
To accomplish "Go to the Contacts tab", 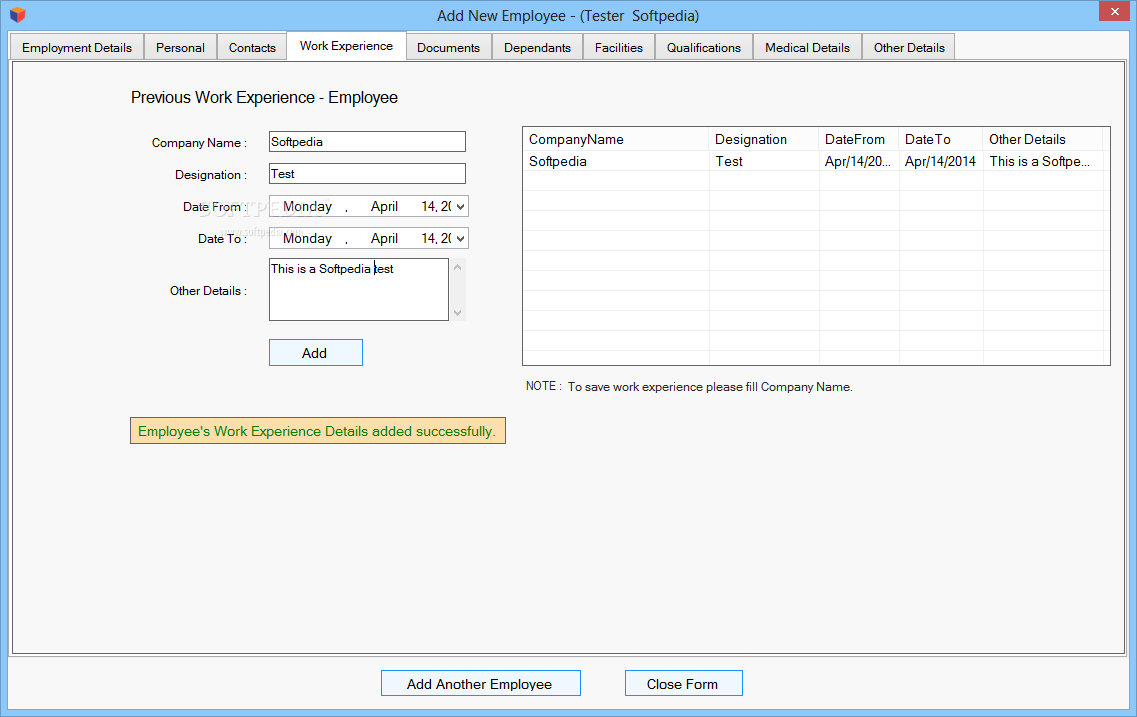I will tap(252, 48).
